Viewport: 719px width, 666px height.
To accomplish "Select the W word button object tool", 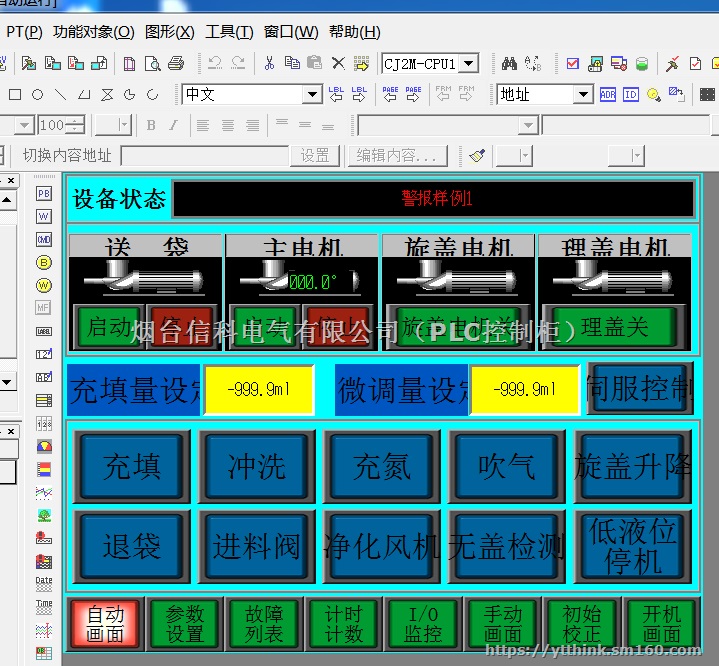I will tap(44, 216).
